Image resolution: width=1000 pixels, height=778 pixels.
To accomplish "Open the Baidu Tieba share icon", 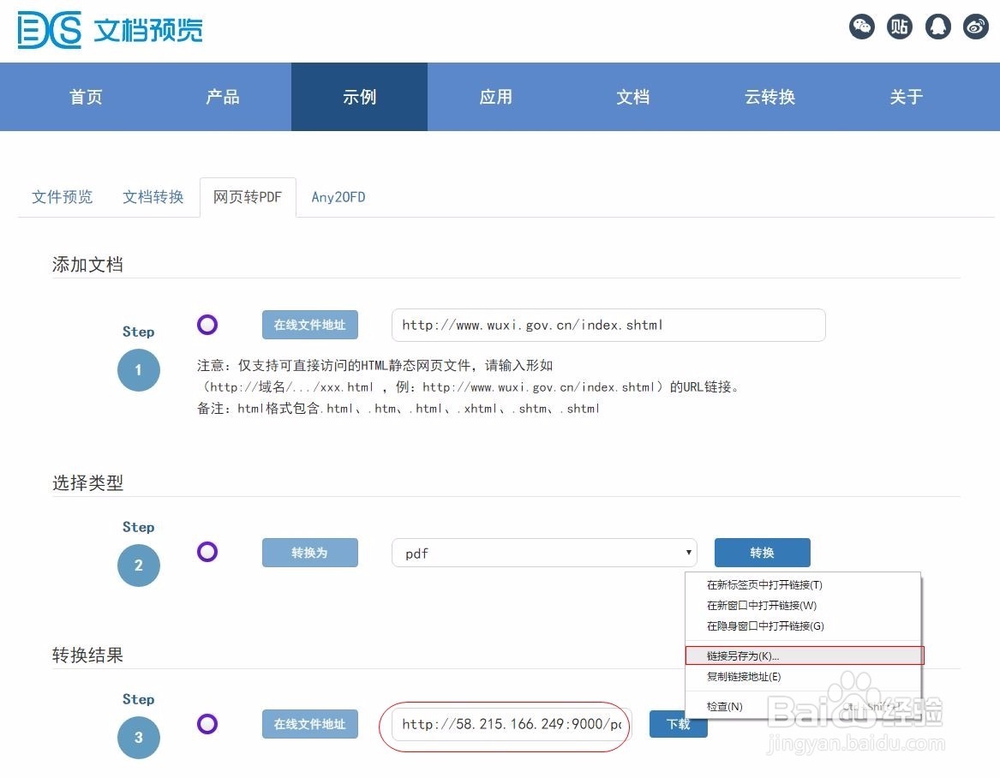I will [899, 27].
